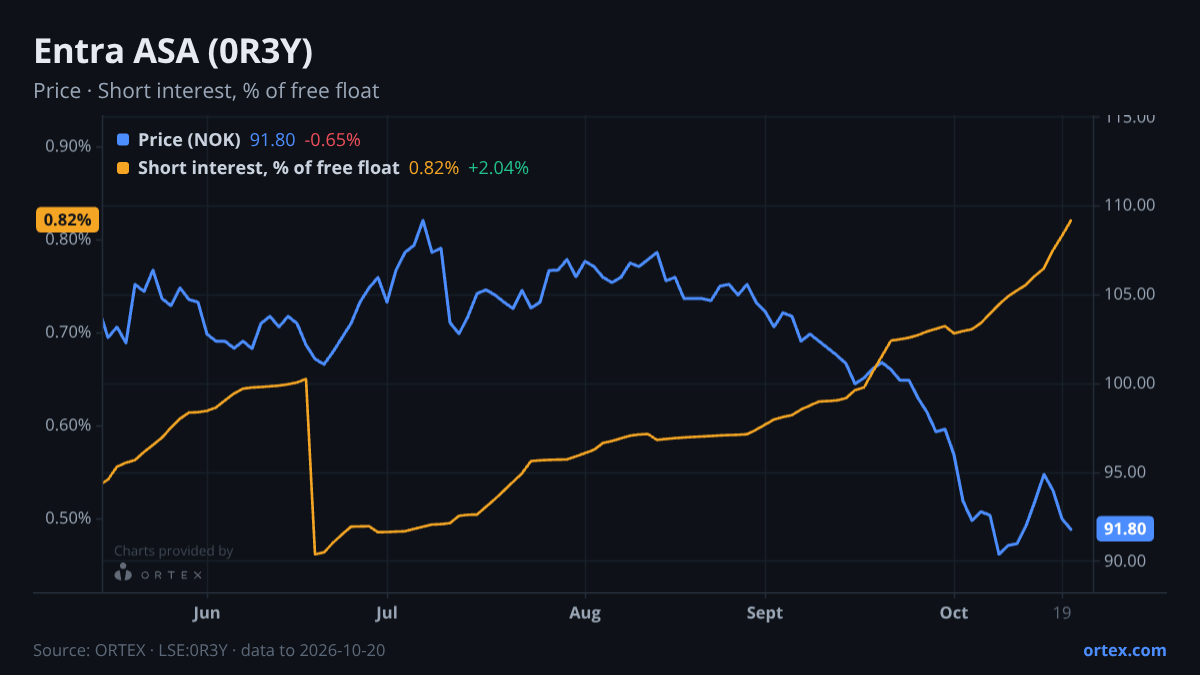Click the 0.60% left axis label
The width and height of the screenshot is (1200, 675).
[x=68, y=425]
